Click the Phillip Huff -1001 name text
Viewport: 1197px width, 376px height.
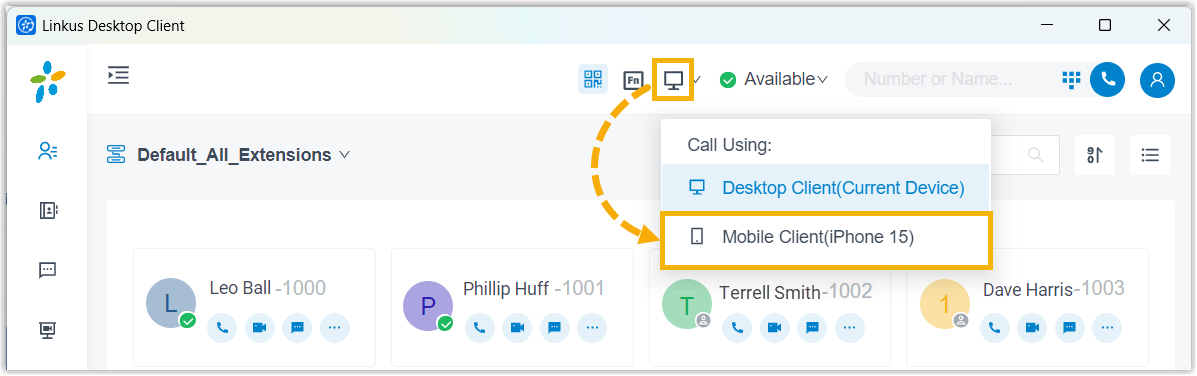pyautogui.click(x=534, y=288)
